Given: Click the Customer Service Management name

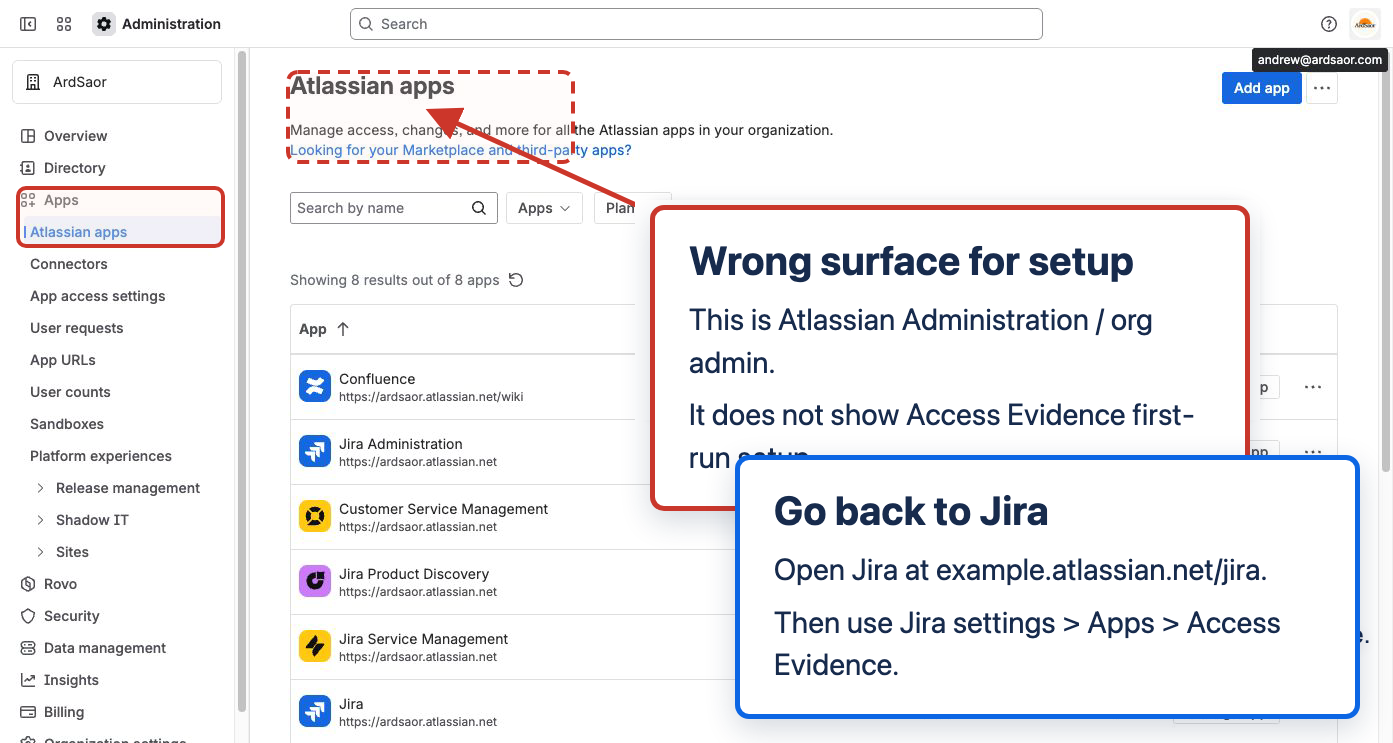Looking at the screenshot, I should 443,509.
